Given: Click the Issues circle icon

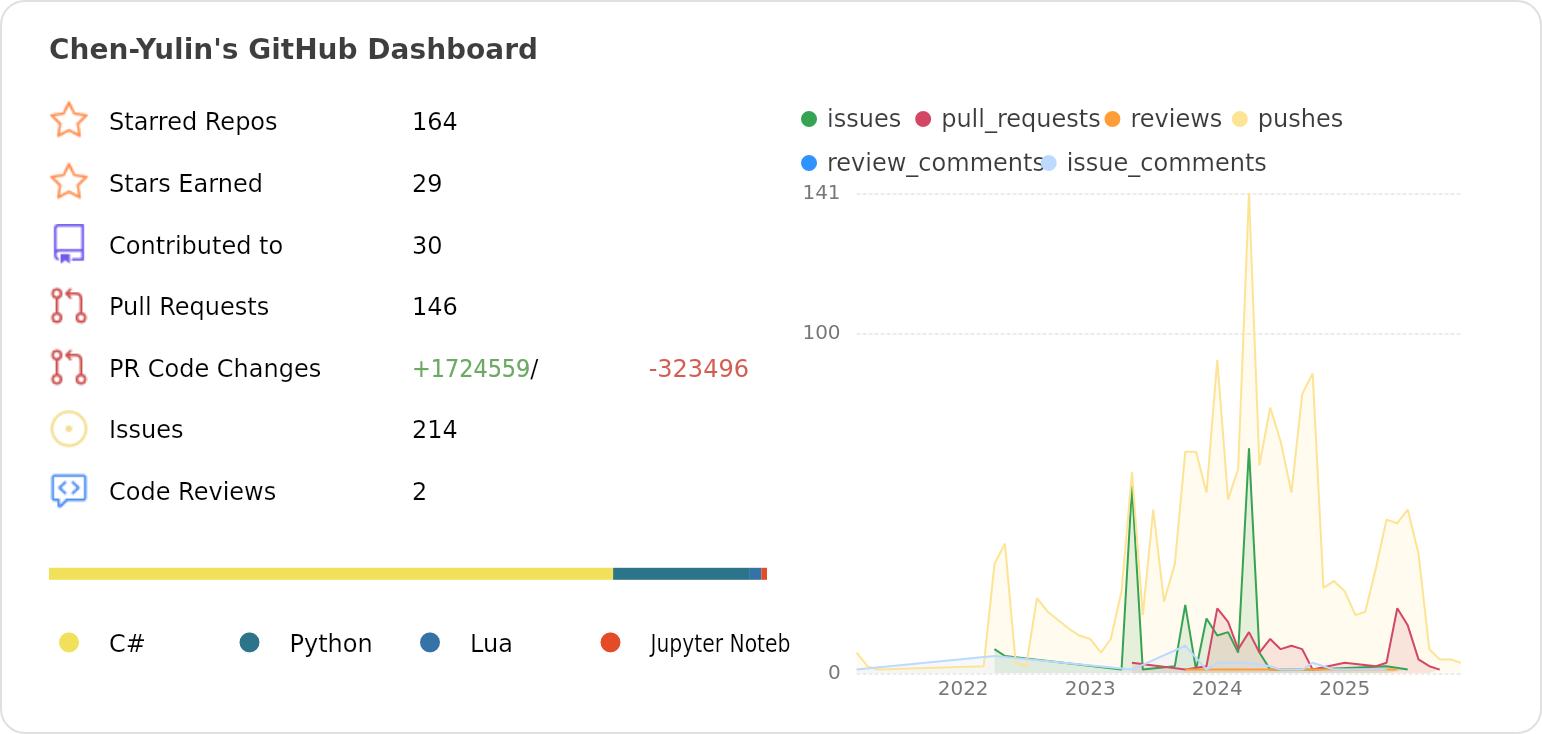Looking at the screenshot, I should point(68,429).
